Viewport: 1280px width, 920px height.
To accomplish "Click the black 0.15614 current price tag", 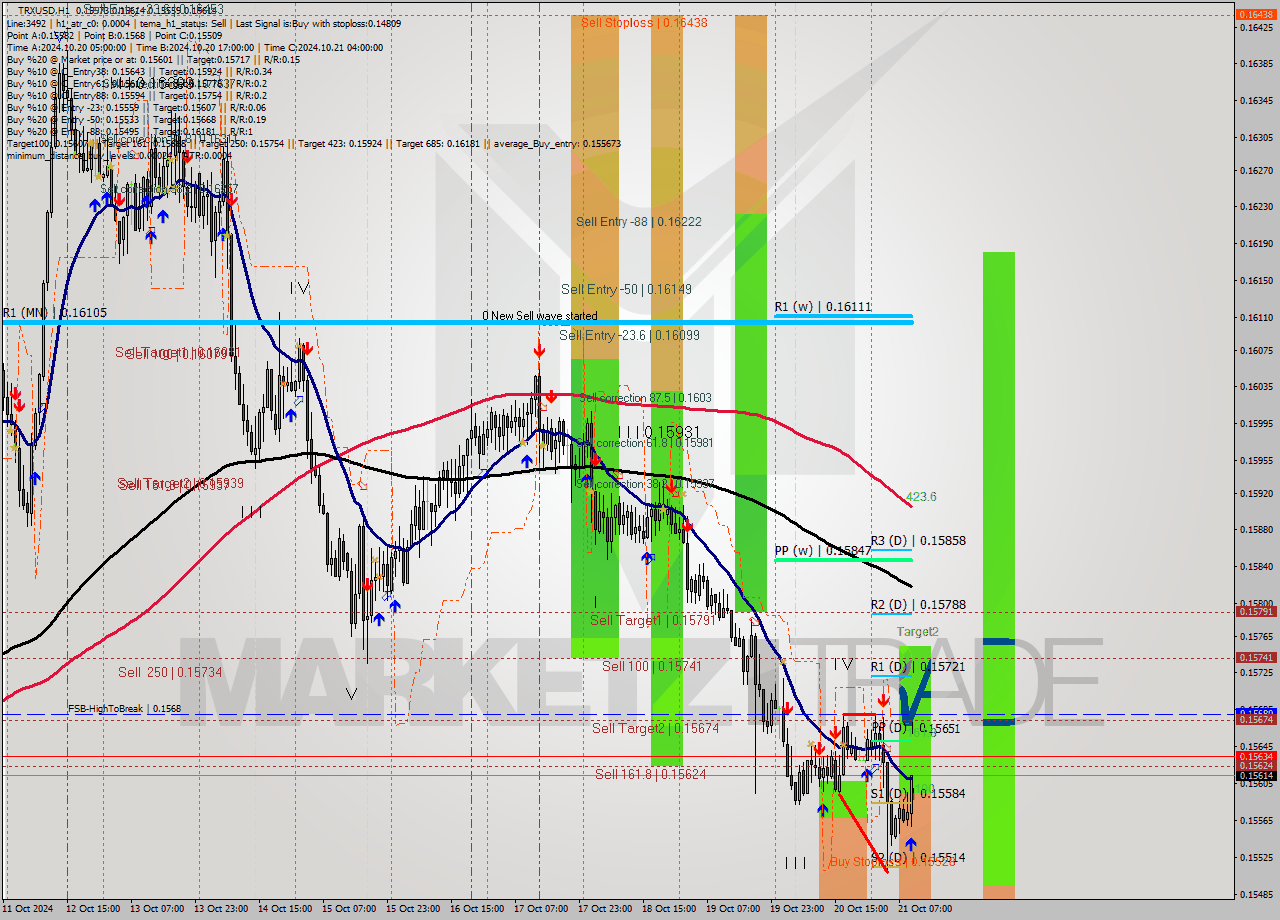I will tap(1255, 775).
